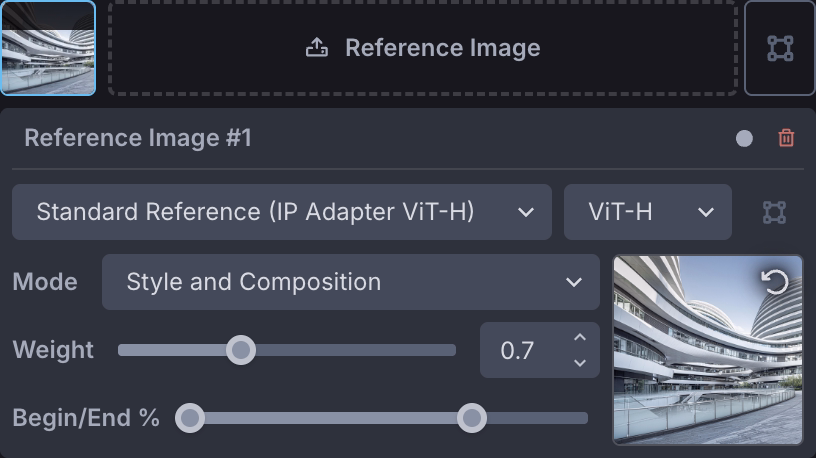Toggle the Reference Image #1 enable dot

click(744, 139)
